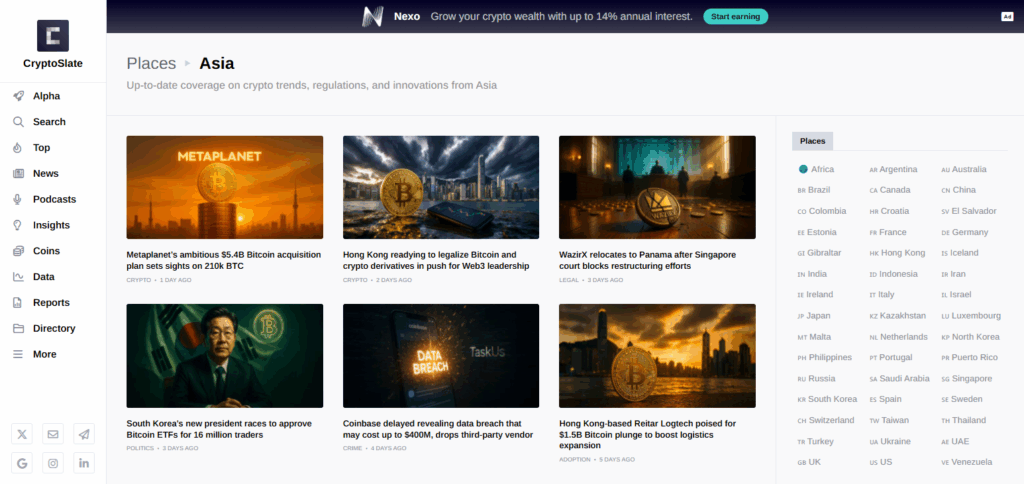The image size is (1024, 484).
Task: Select the Places tab in sidebar
Action: pos(812,141)
